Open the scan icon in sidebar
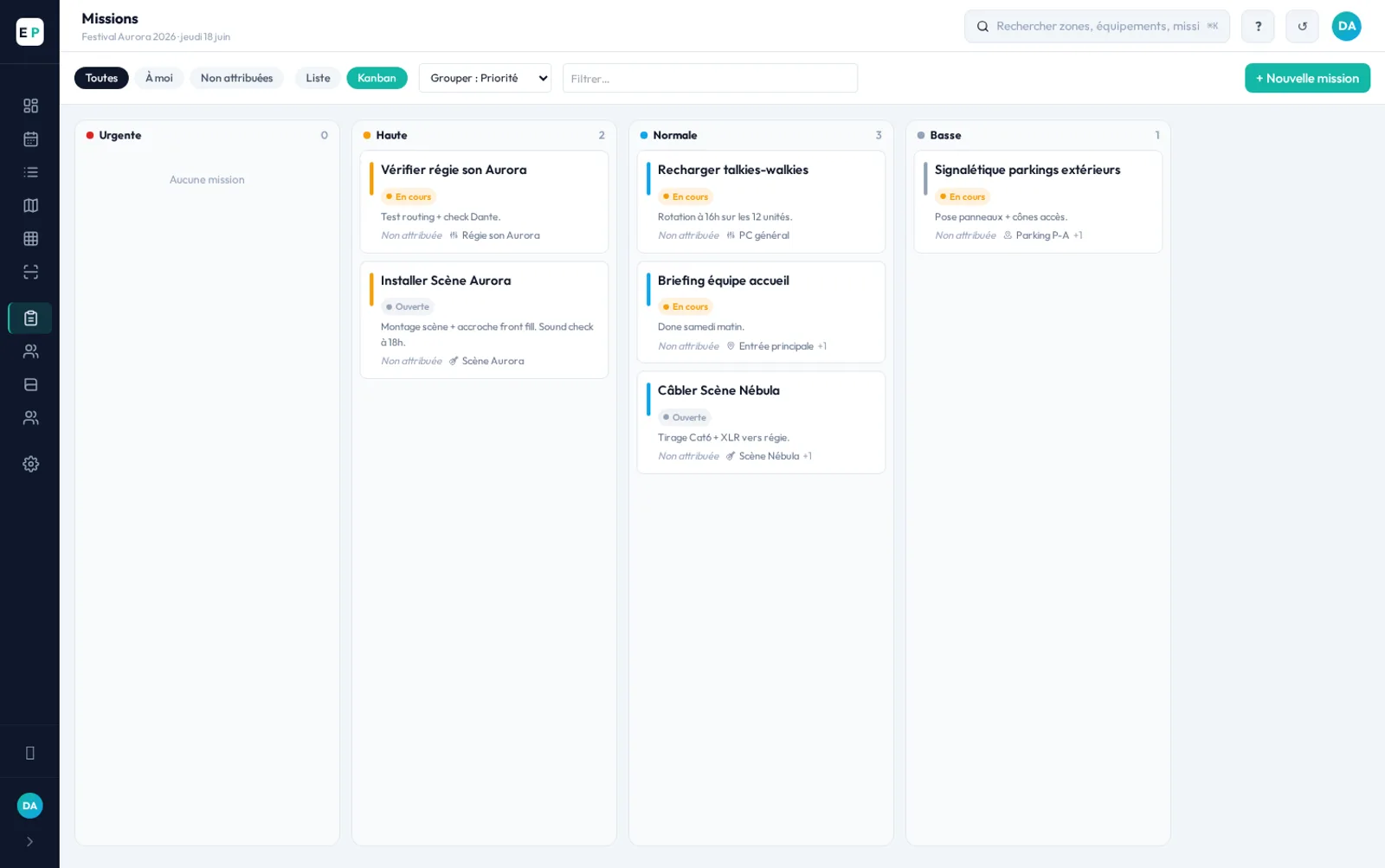This screenshot has height=868, width=1385. 30,272
